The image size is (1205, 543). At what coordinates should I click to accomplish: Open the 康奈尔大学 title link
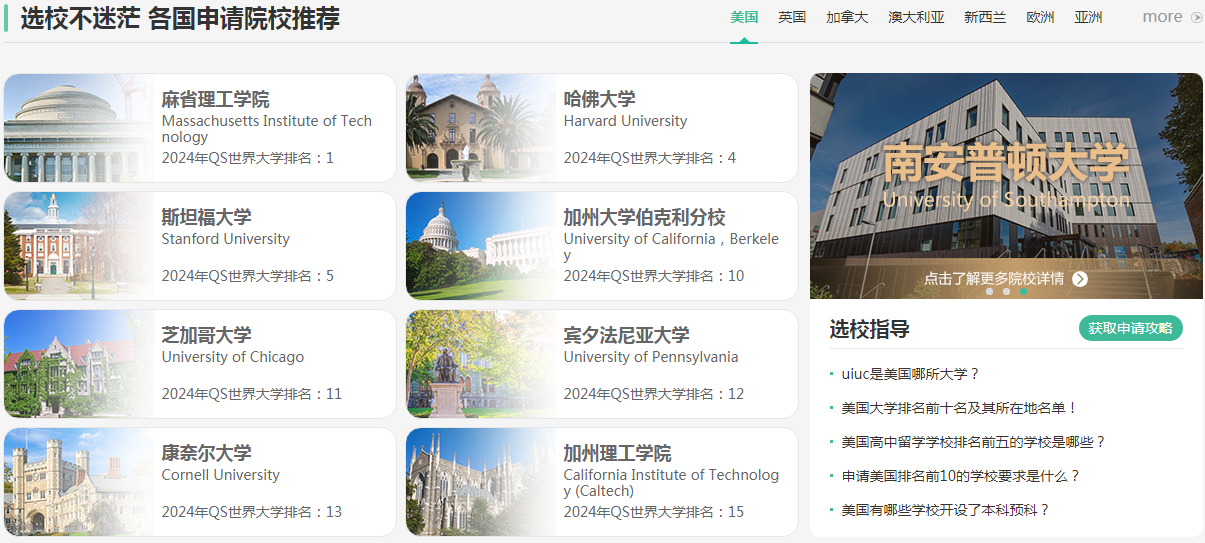tap(206, 454)
